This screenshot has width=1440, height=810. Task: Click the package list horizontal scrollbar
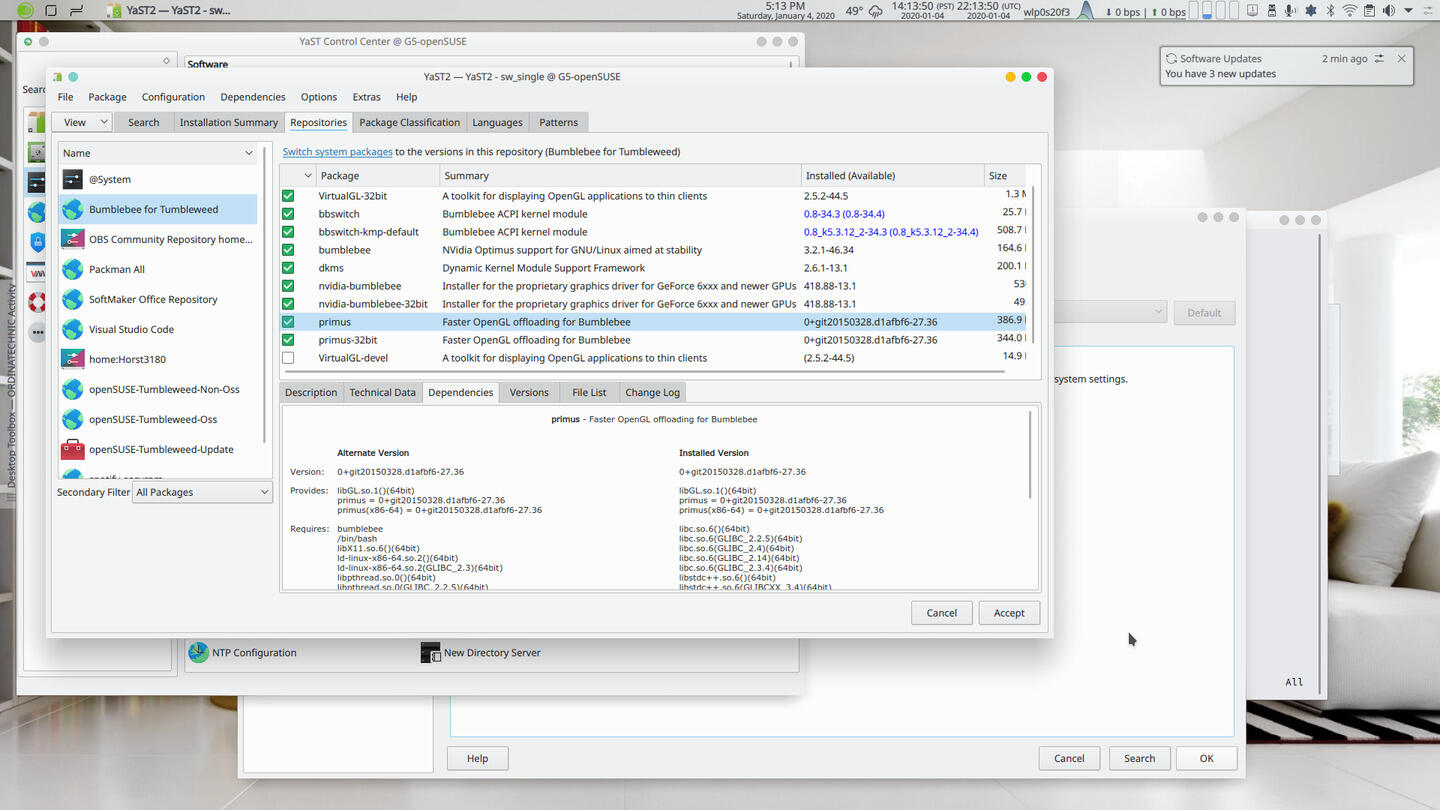pos(643,372)
